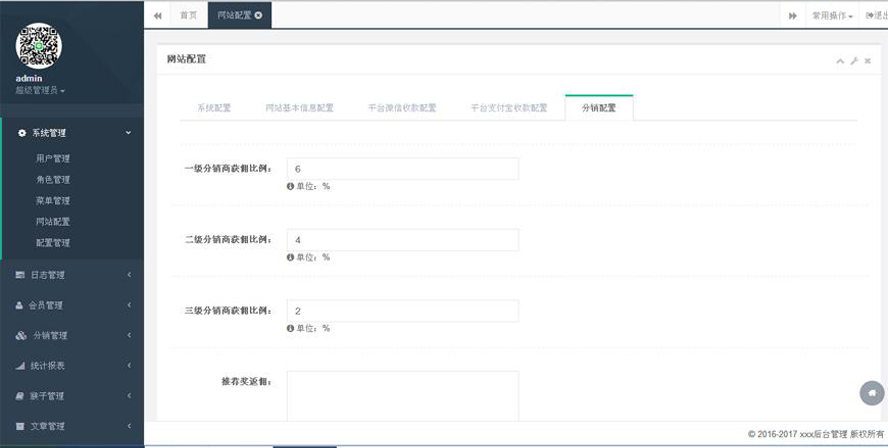
Task: Click the 帐子管理 icon
Action: tap(20, 396)
